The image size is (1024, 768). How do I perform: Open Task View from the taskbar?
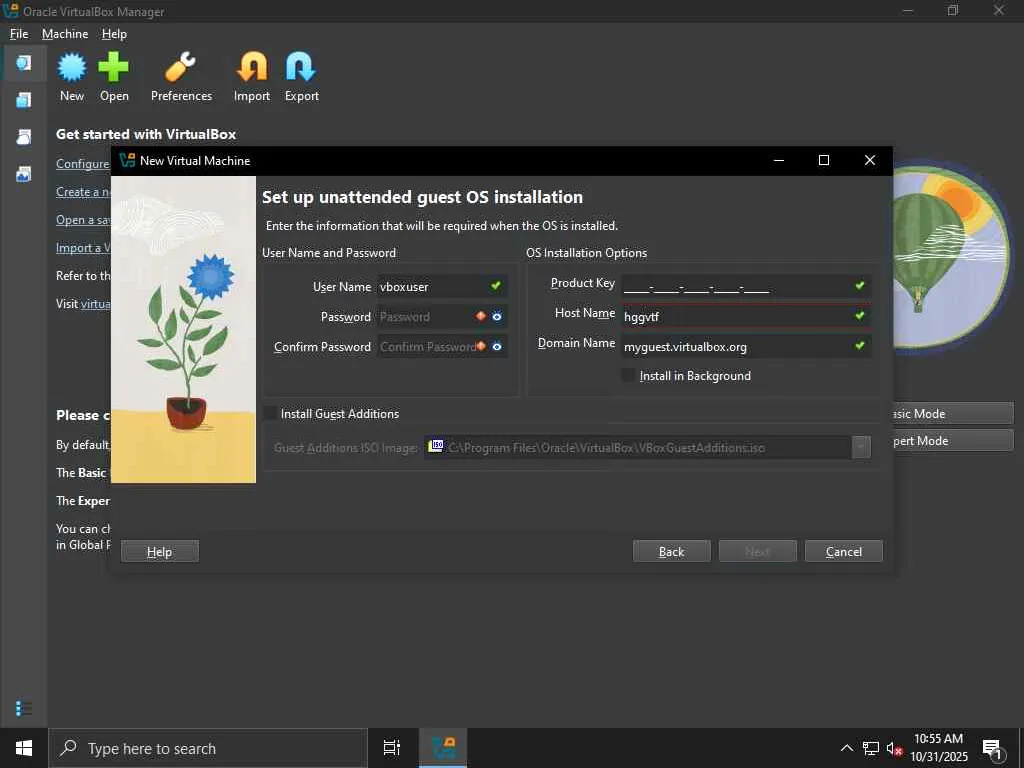[392, 748]
